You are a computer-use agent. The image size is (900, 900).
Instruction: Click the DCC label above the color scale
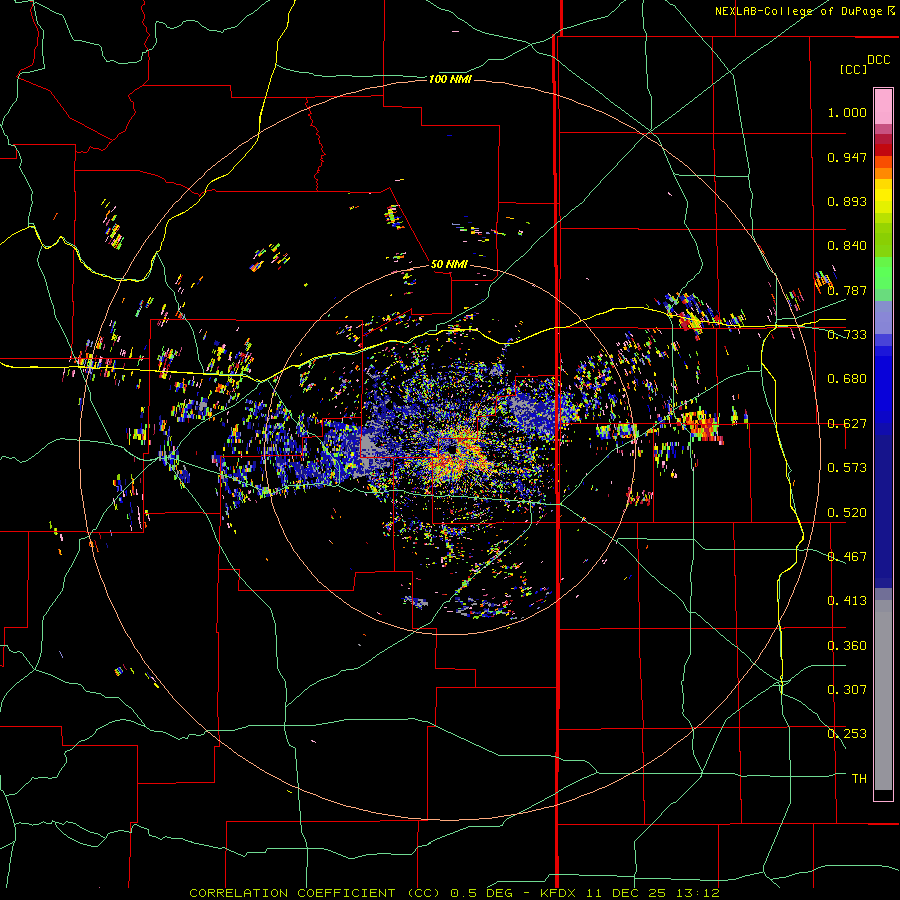[878, 60]
